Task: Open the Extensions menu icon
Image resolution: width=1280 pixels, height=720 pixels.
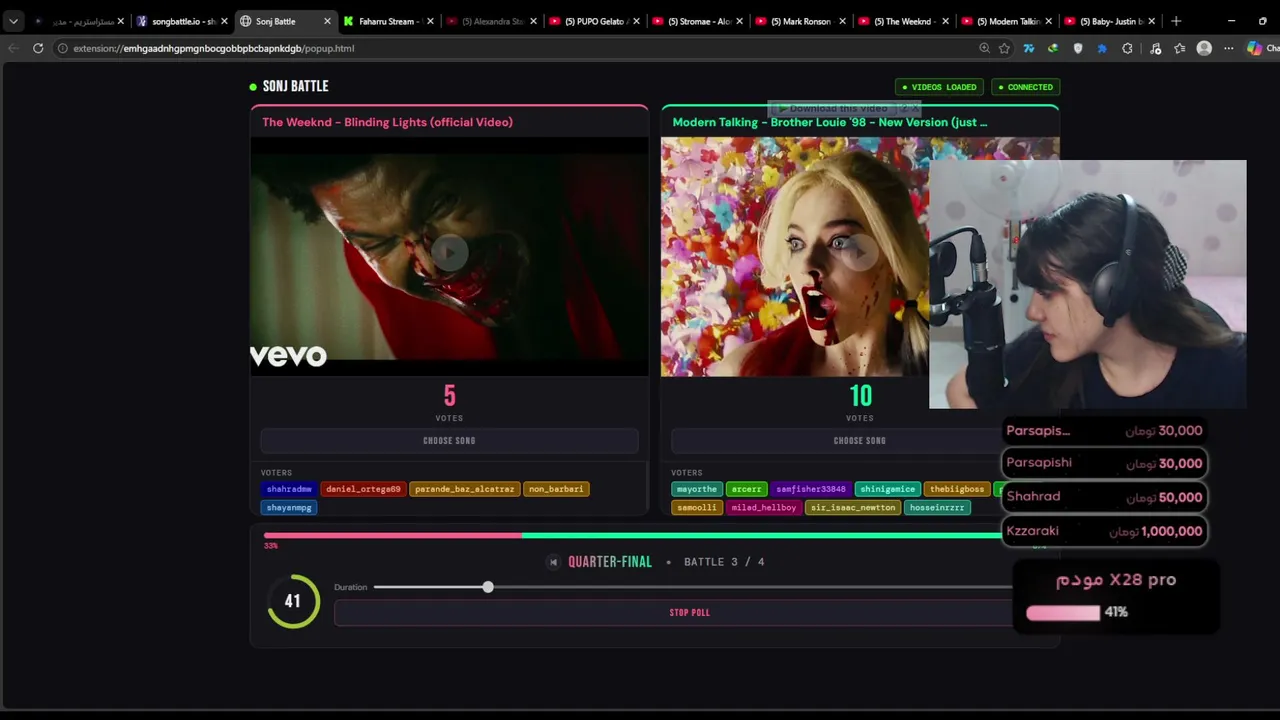Action: coord(1127,48)
